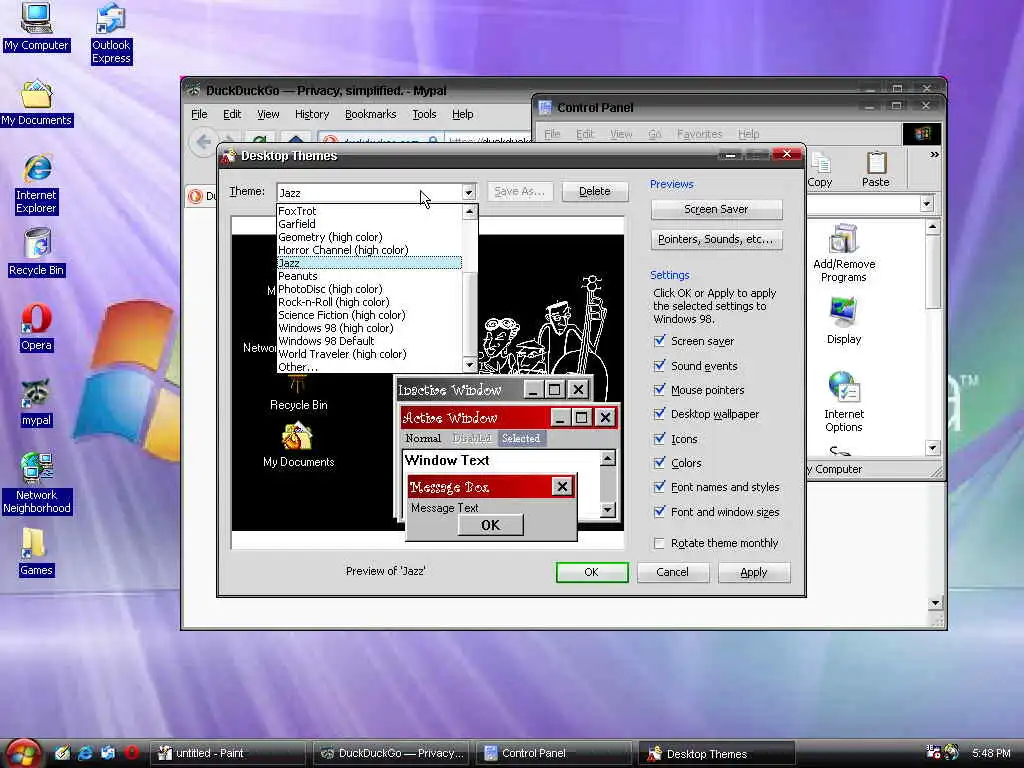Screen dimensions: 1024x768
Task: Click Recycle Bin icon in theme preview
Action: (x=298, y=393)
